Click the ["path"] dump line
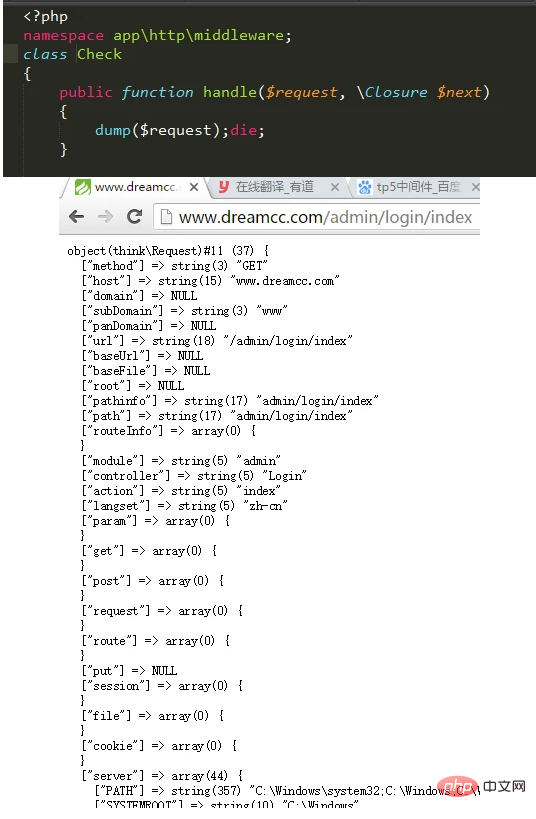The image size is (536, 819). (217, 416)
